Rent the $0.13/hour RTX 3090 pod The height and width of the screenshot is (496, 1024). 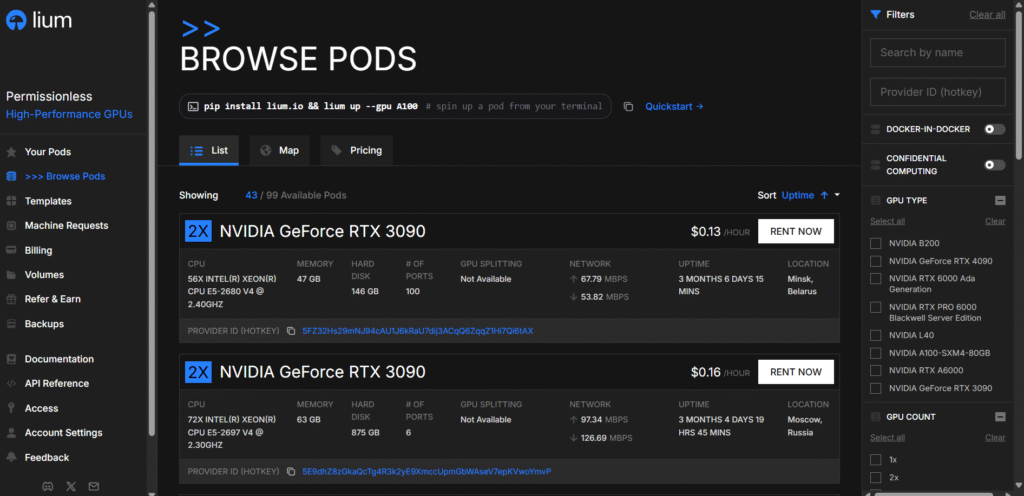[x=795, y=231]
